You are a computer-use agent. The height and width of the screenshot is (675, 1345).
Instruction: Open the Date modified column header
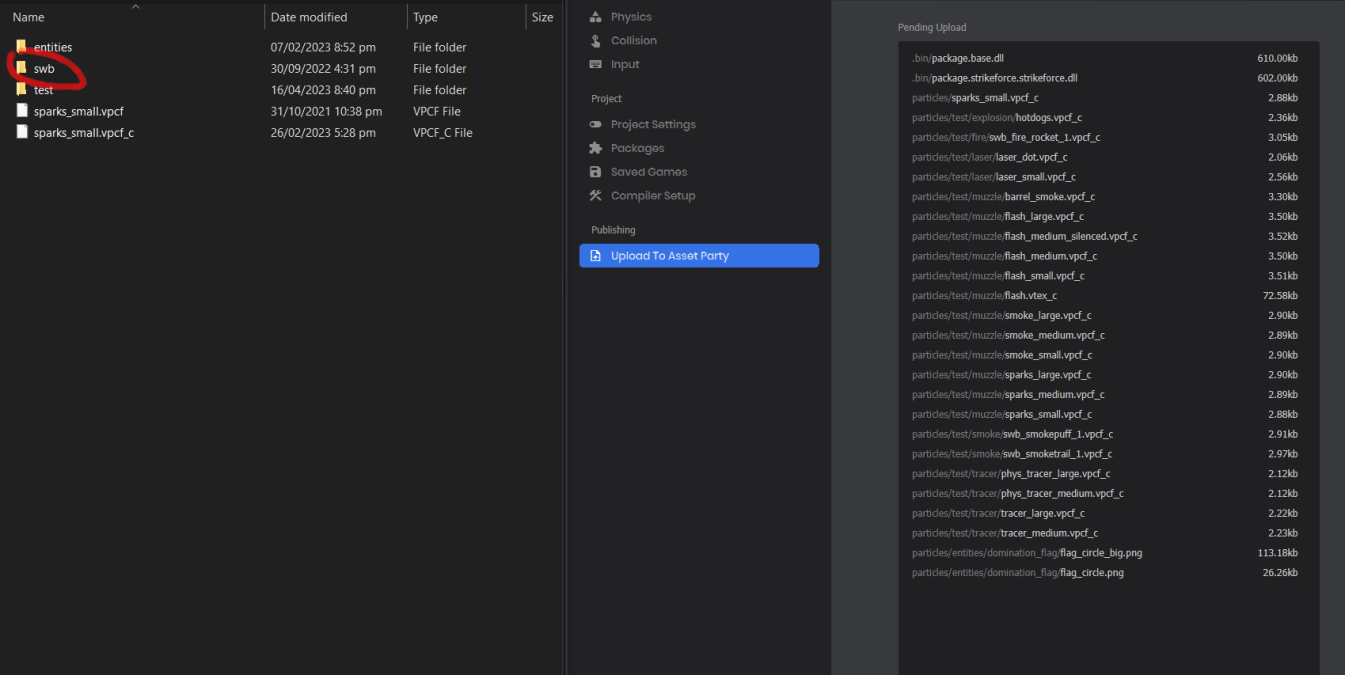click(311, 17)
